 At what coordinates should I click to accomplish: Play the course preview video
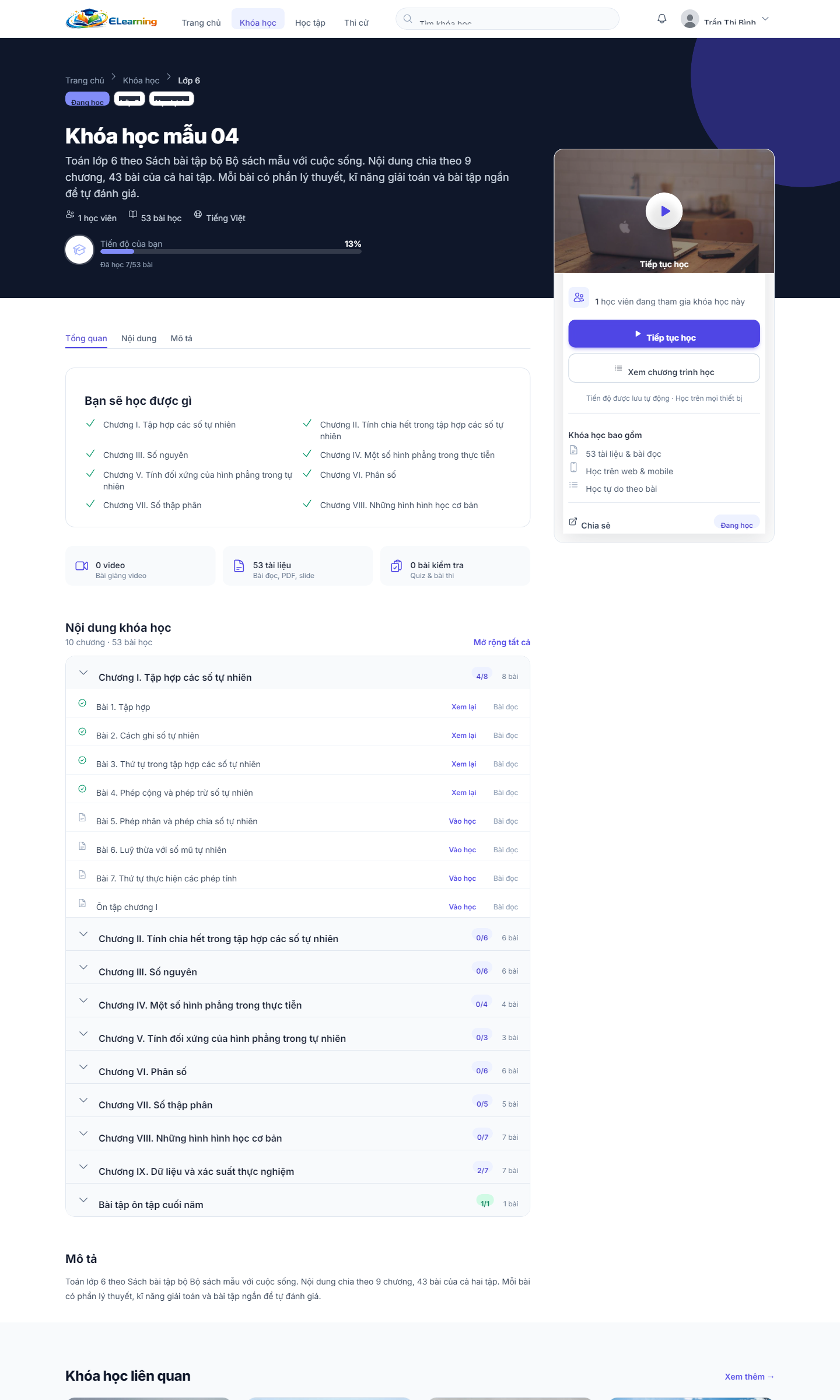point(664,211)
